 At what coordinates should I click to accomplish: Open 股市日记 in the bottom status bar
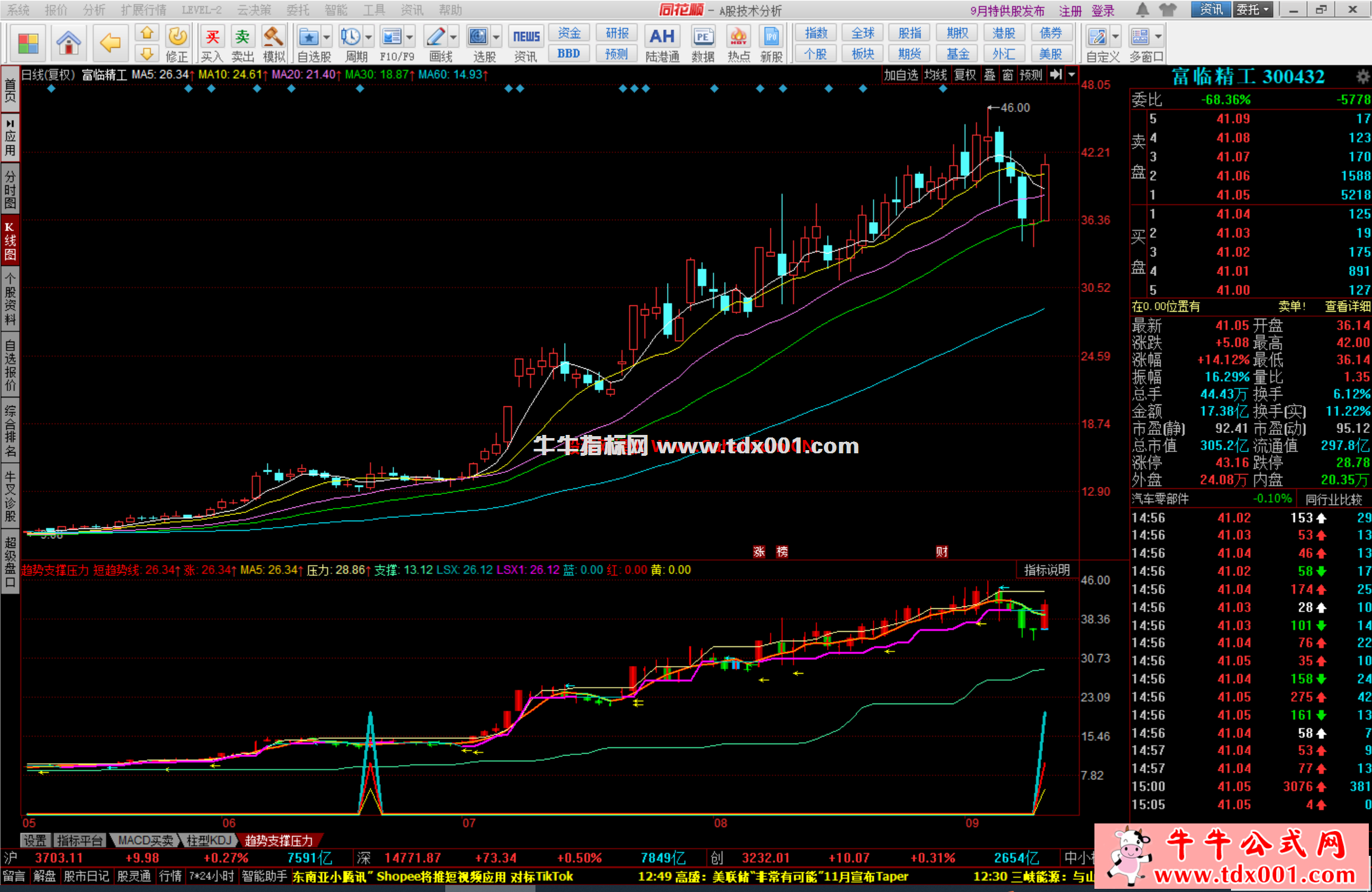point(86,876)
